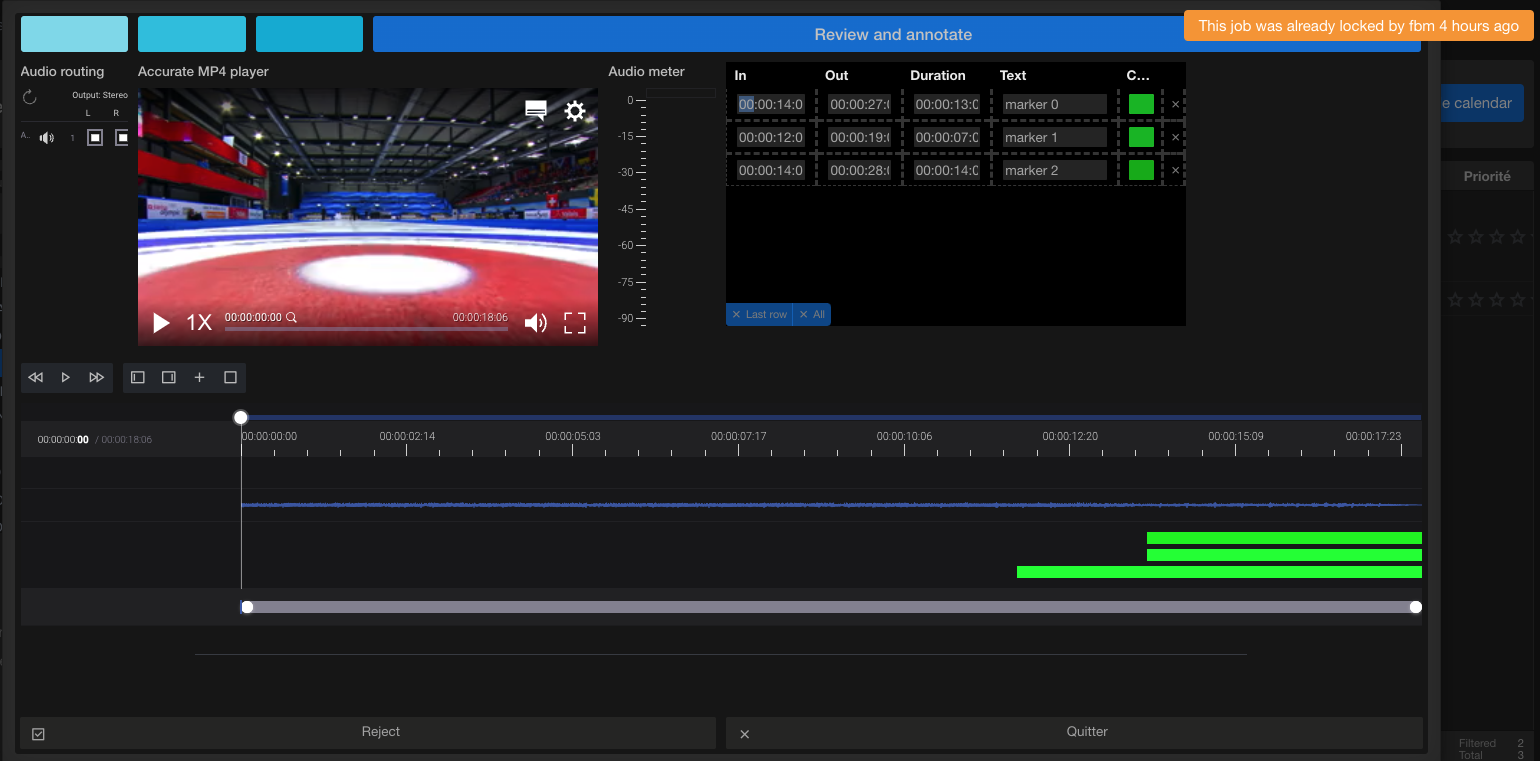
Task: Click the Quitter button
Action: pos(1074,732)
